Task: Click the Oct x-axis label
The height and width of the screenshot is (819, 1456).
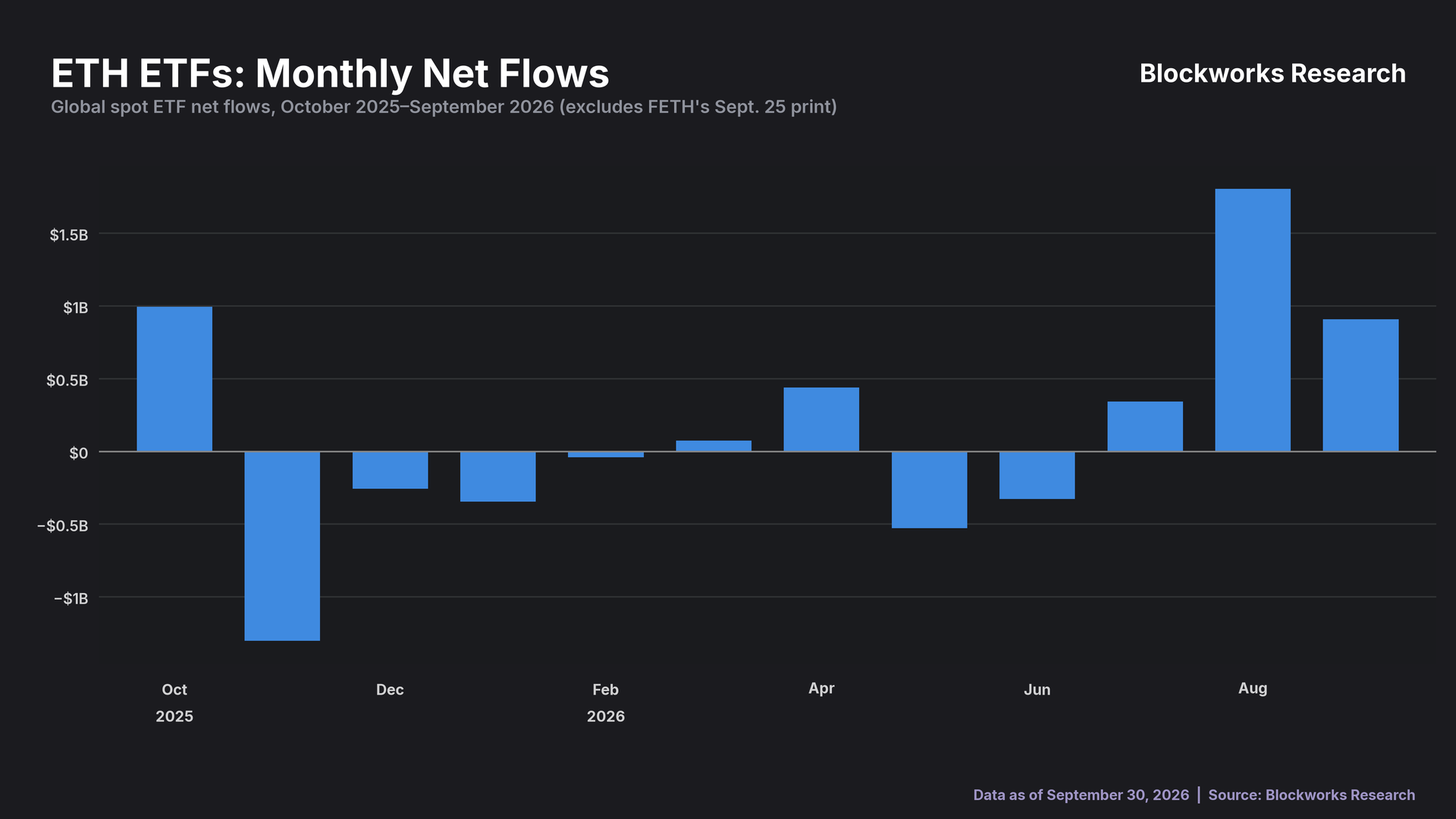Action: [x=174, y=690]
